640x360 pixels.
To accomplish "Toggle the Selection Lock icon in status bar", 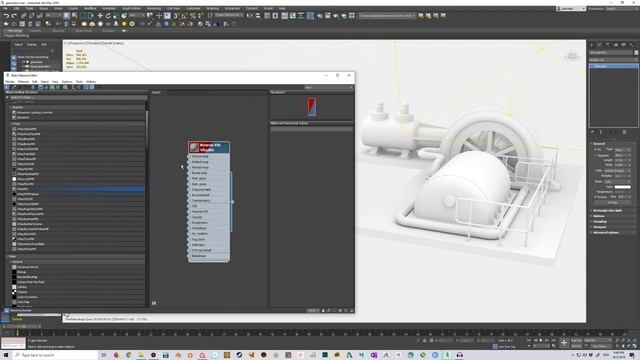I will [424, 340].
